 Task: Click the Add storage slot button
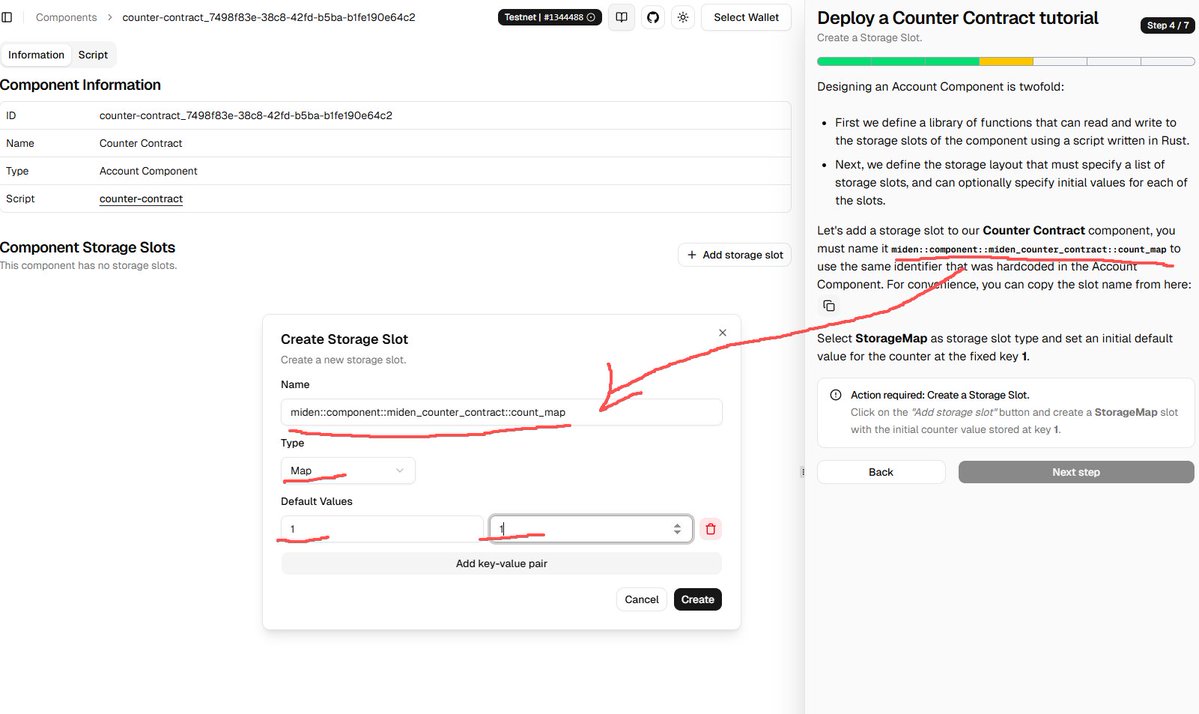(x=735, y=255)
